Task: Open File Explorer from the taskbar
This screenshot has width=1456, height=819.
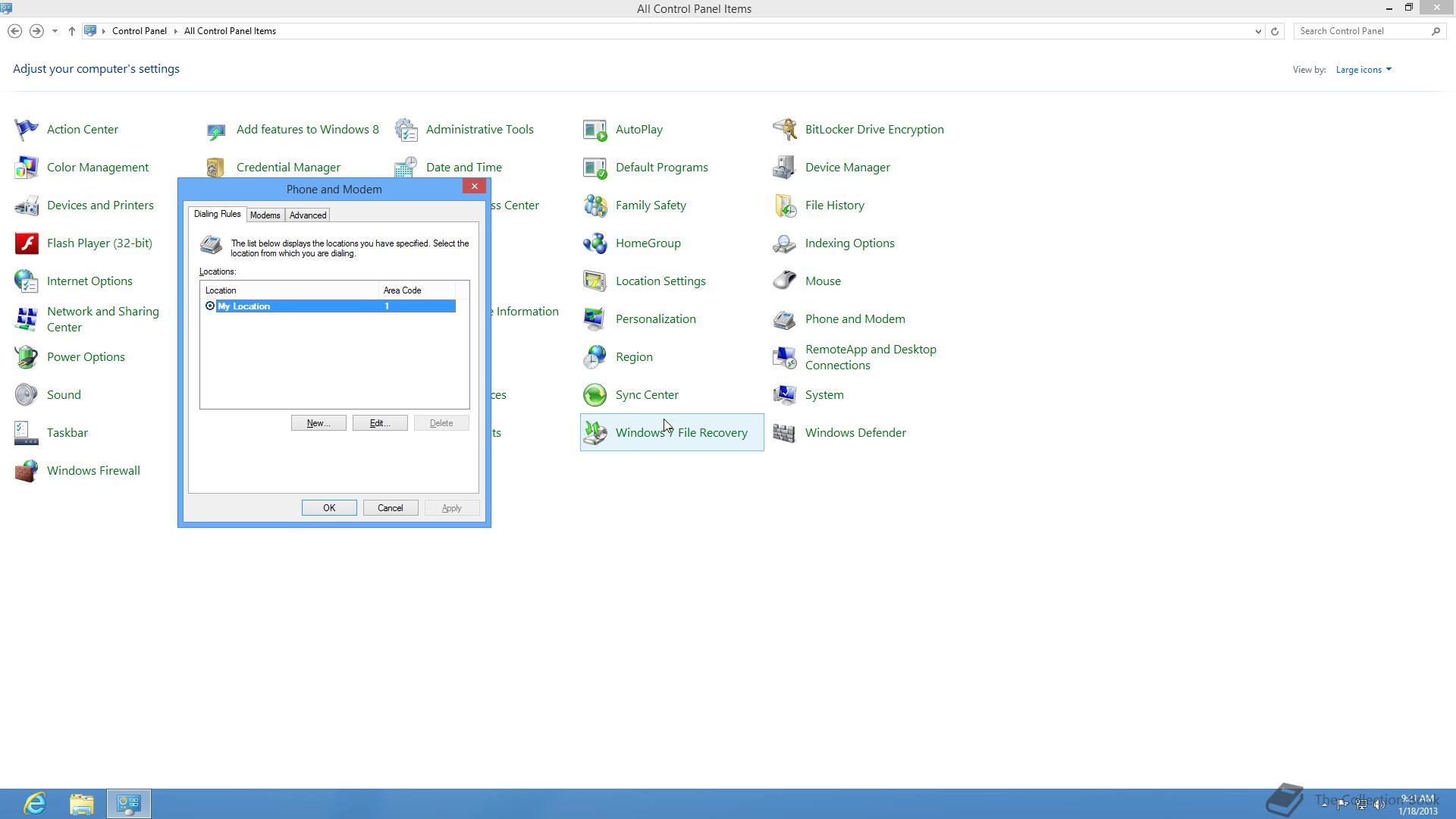Action: click(x=82, y=804)
